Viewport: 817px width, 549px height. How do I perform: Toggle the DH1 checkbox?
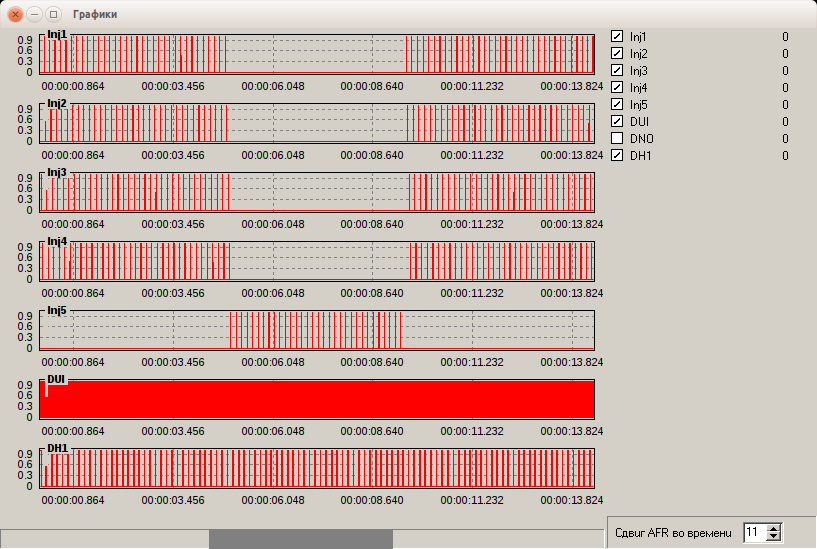pyautogui.click(x=617, y=155)
